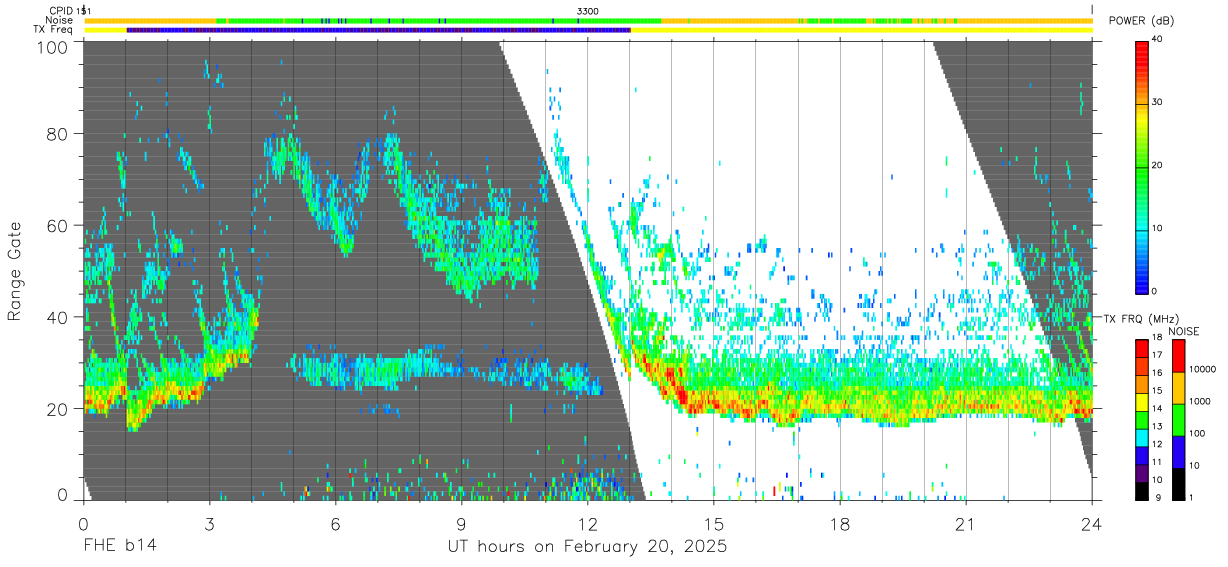The width and height of the screenshot is (1228, 567).
Task: Select the orange NOISE swatch between 1000 and 10000
Action: tap(1181, 388)
